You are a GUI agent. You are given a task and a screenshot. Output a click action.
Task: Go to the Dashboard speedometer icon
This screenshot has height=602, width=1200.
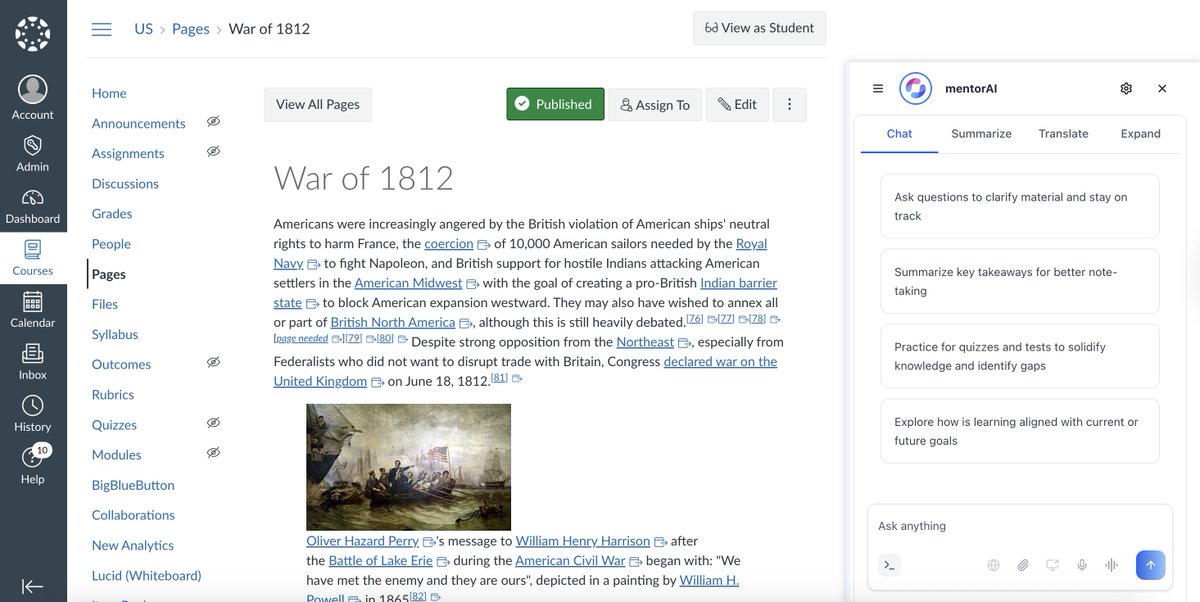tap(33, 197)
